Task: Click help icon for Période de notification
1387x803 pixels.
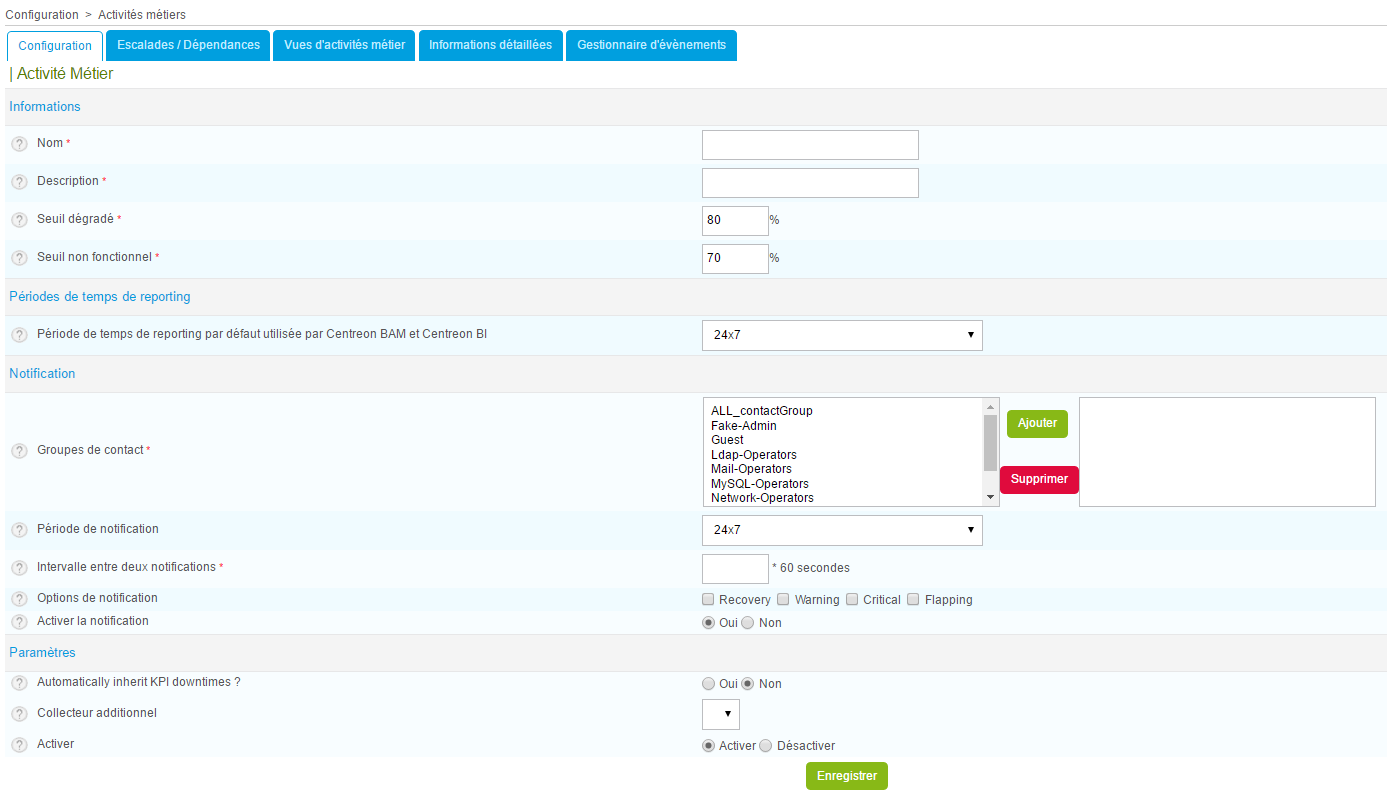Action: coord(19,530)
